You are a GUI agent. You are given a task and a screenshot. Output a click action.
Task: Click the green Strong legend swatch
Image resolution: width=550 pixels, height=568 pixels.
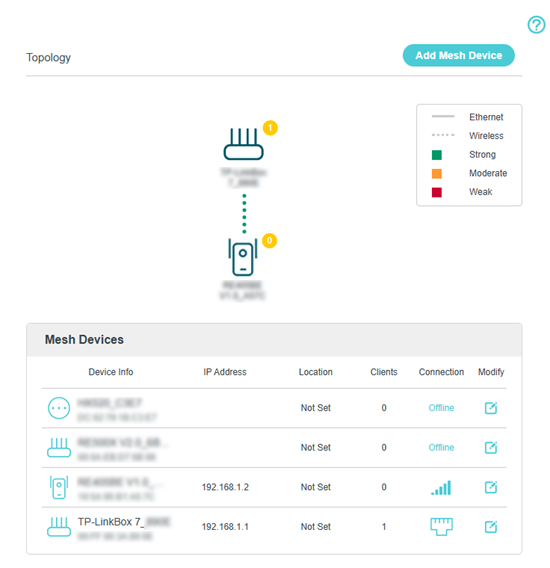pos(437,155)
